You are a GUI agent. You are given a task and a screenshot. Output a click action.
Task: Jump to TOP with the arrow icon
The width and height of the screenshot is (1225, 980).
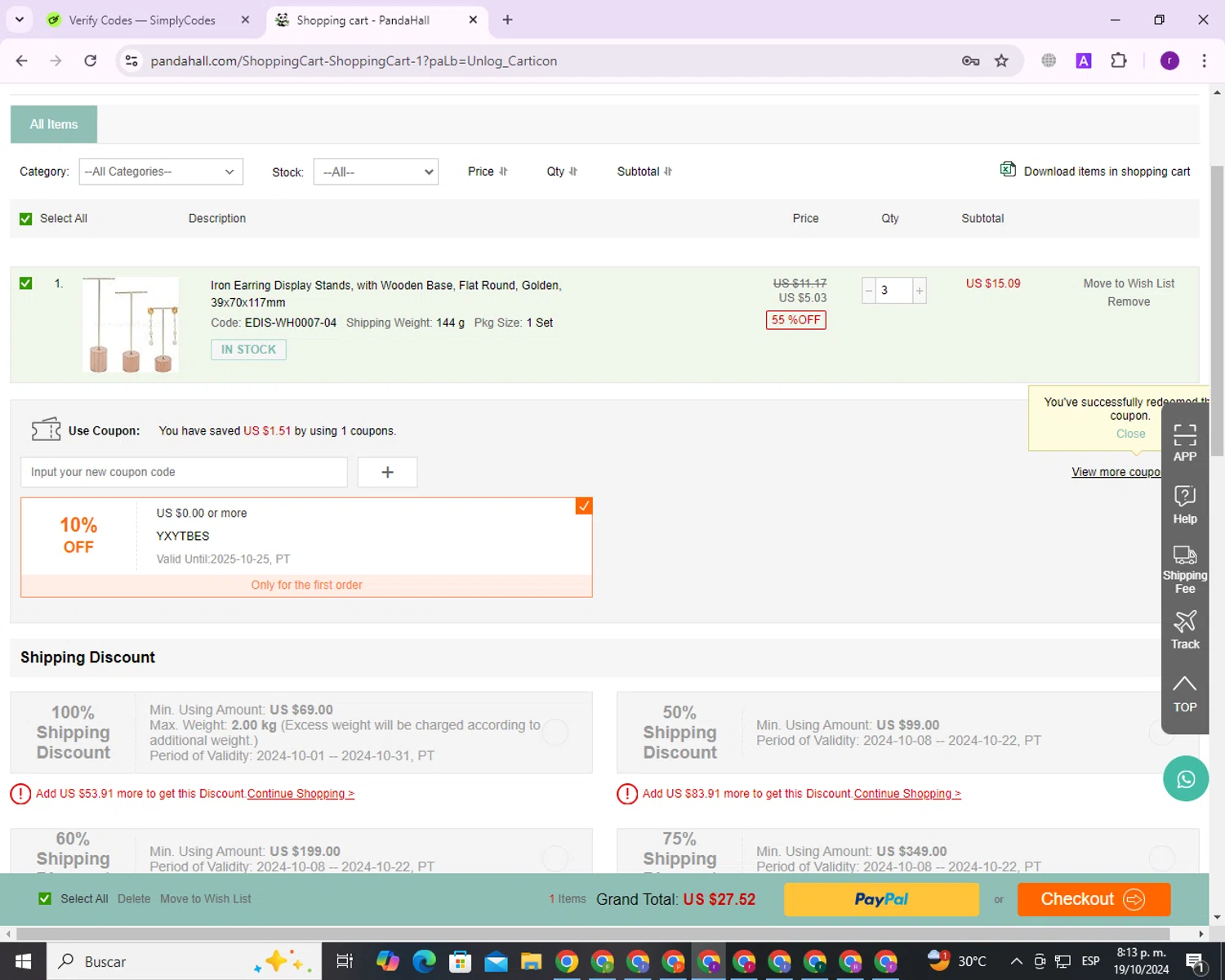[x=1184, y=684]
